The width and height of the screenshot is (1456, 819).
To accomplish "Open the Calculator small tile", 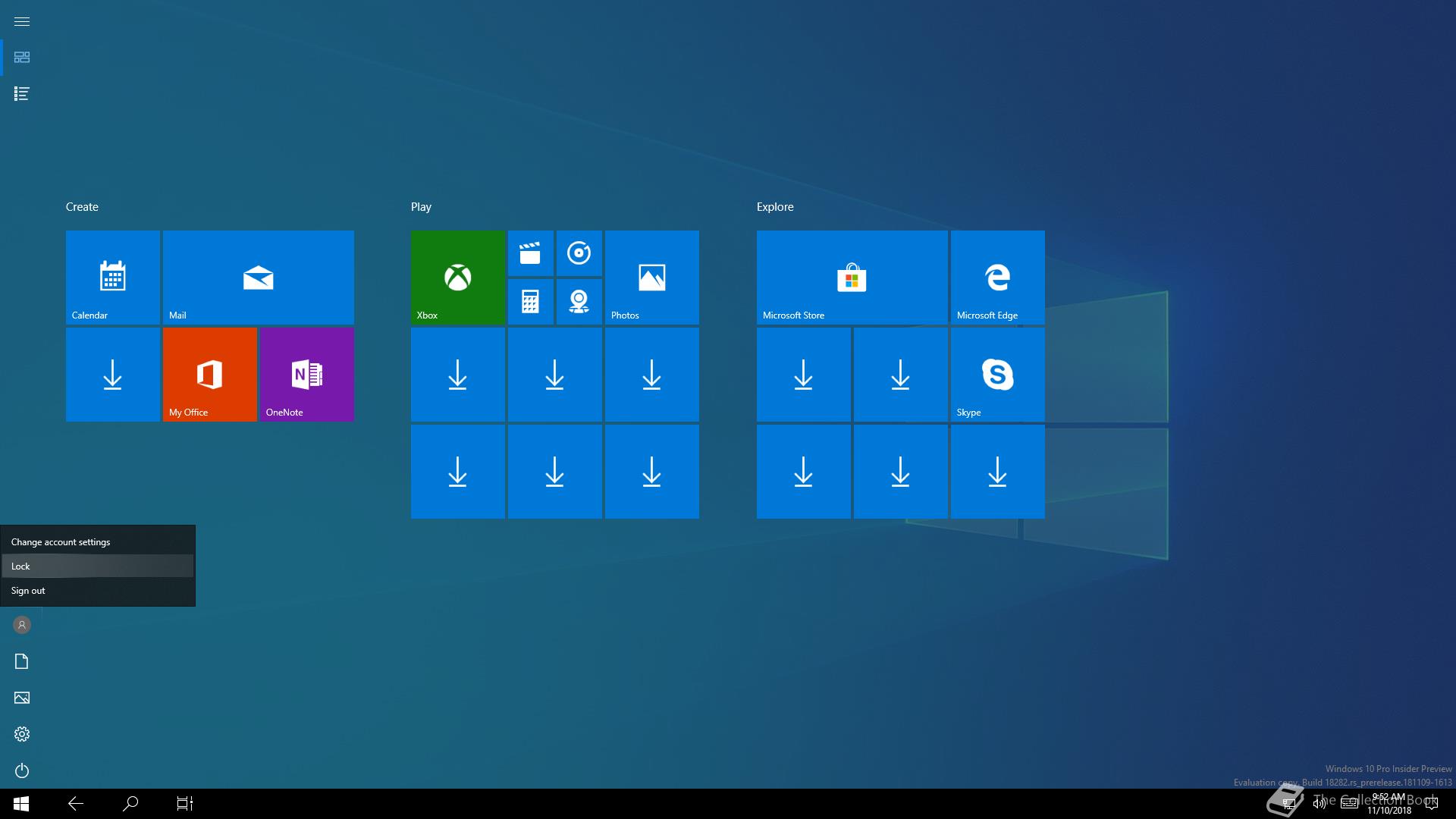I will click(x=531, y=302).
